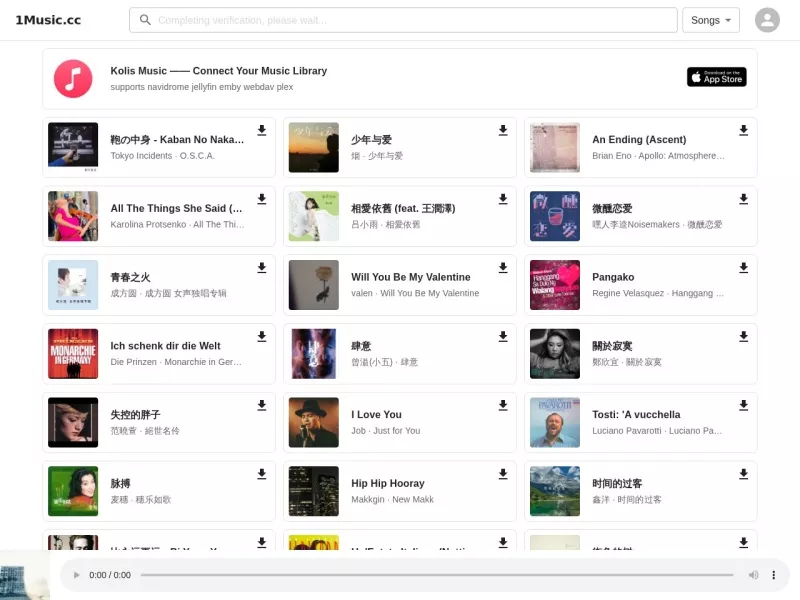Open the Pavarotti album cover

tap(555, 422)
